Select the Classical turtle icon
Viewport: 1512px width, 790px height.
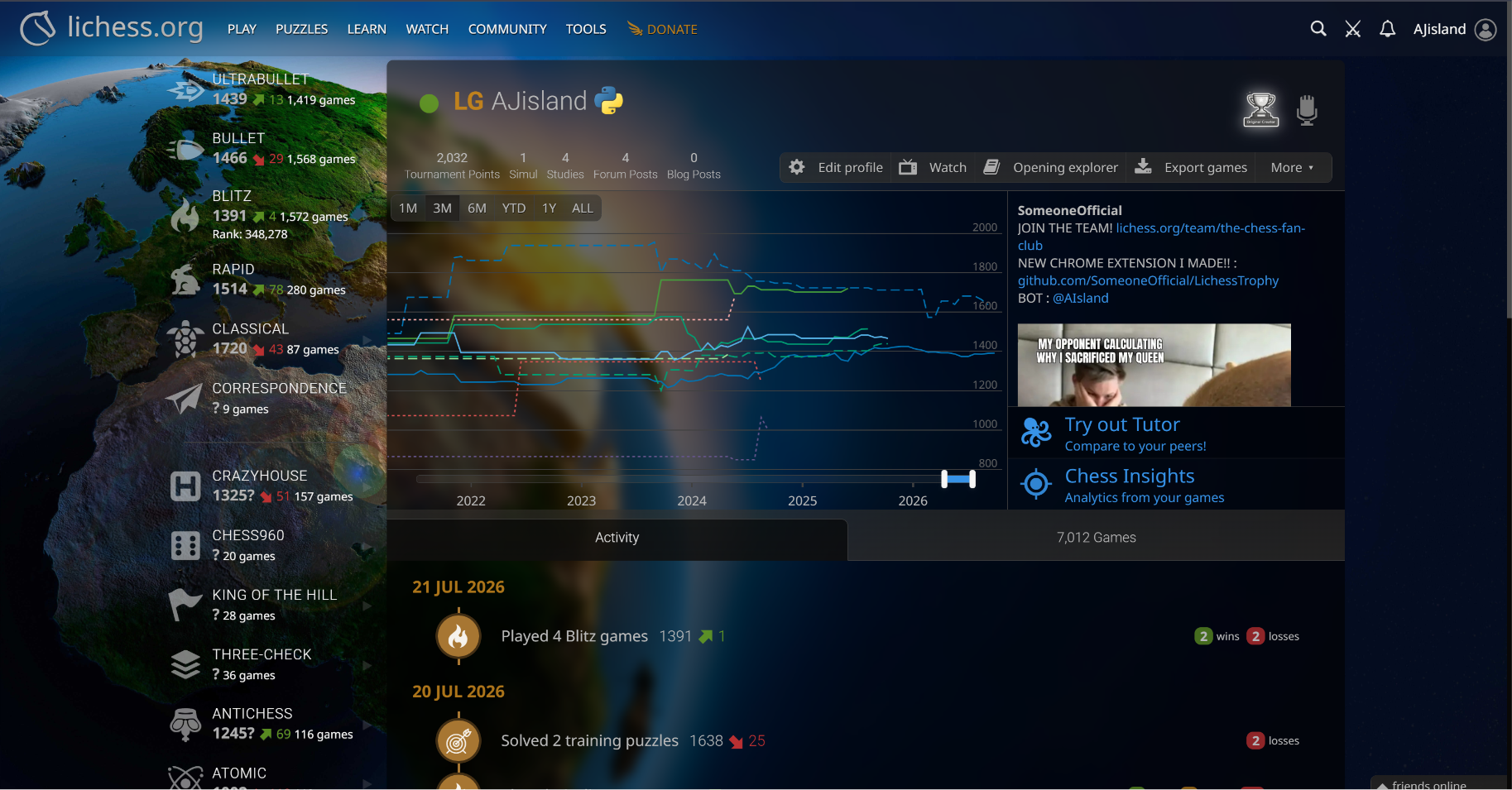(x=185, y=339)
